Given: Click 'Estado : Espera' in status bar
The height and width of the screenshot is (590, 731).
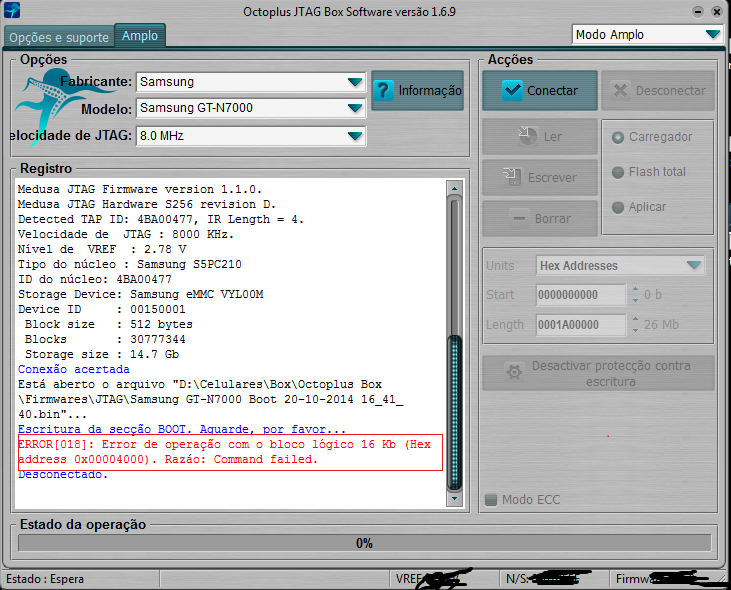Looking at the screenshot, I should click(x=45, y=579).
